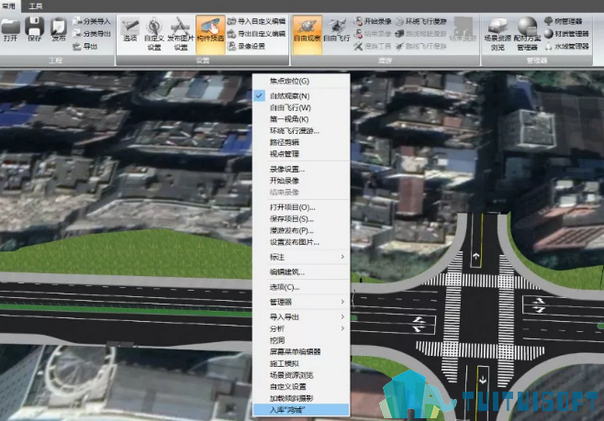Image resolution: width=604 pixels, height=421 pixels.
Task: Open 发布图片设置 in the ribbon
Action: 181,34
